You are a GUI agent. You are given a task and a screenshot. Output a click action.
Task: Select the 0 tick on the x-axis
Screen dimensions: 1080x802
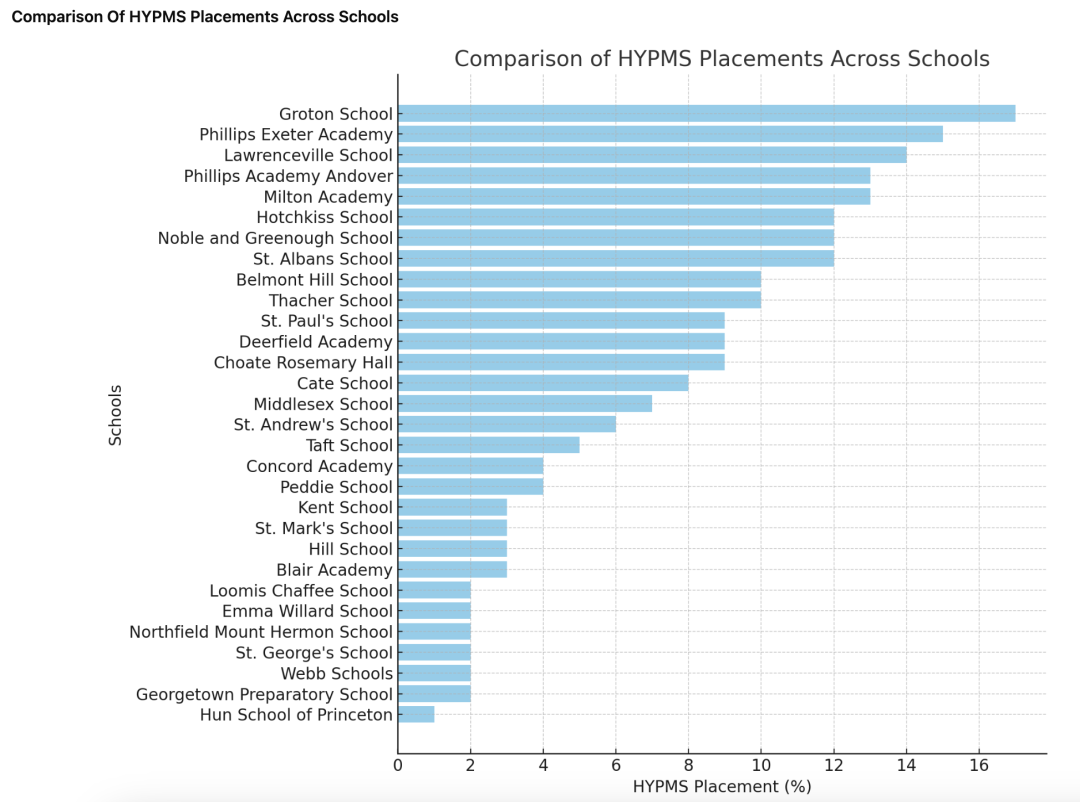click(398, 766)
